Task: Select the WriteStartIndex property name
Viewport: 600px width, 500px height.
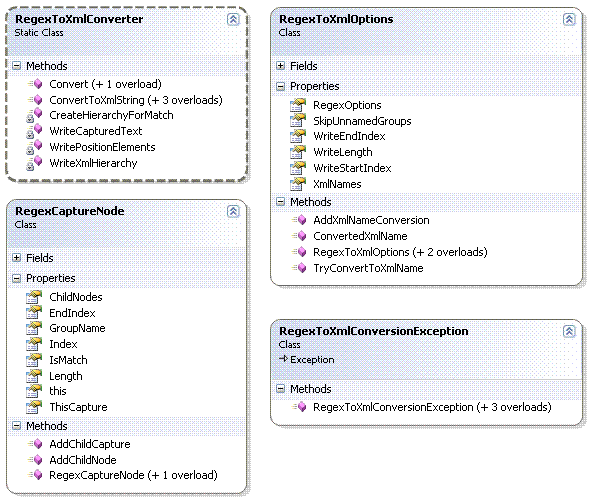Action: coord(352,168)
